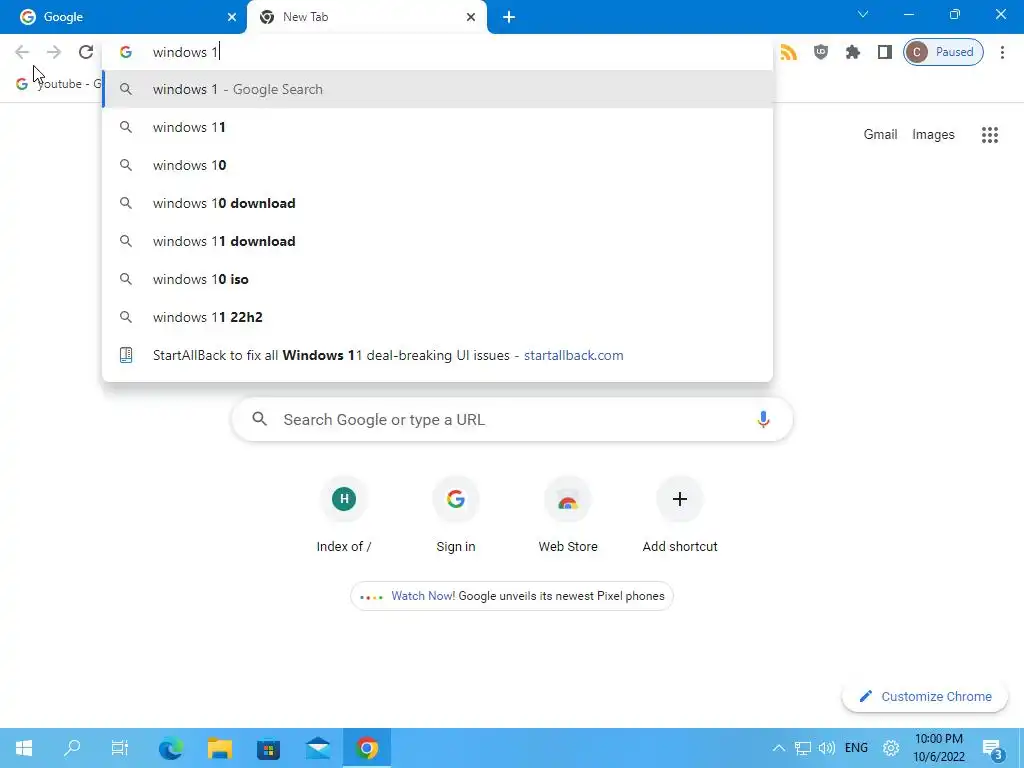This screenshot has height=768, width=1024.
Task: Click the Chrome taskbar icon
Action: (367, 748)
